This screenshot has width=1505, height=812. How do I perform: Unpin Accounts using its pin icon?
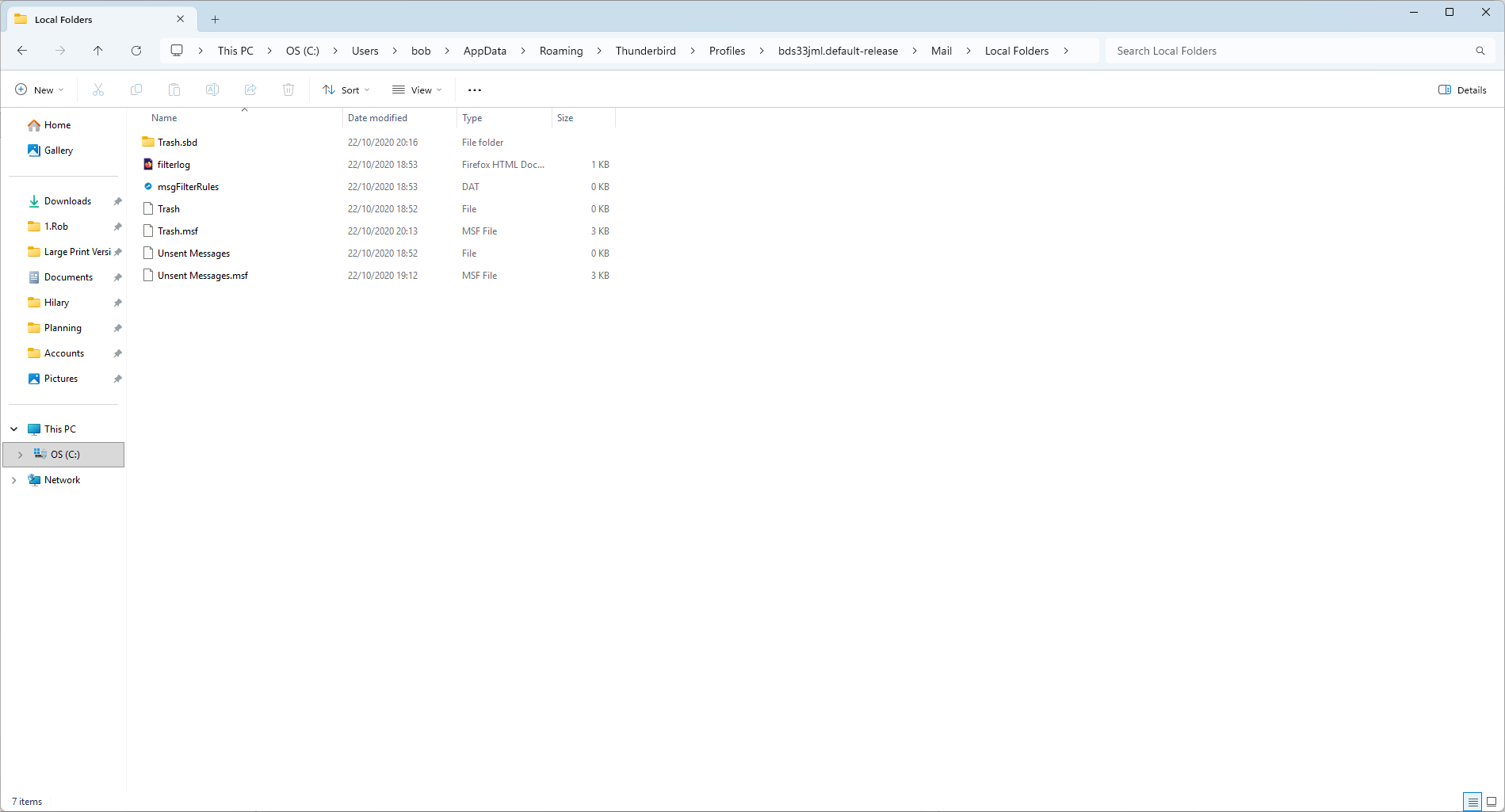[118, 353]
